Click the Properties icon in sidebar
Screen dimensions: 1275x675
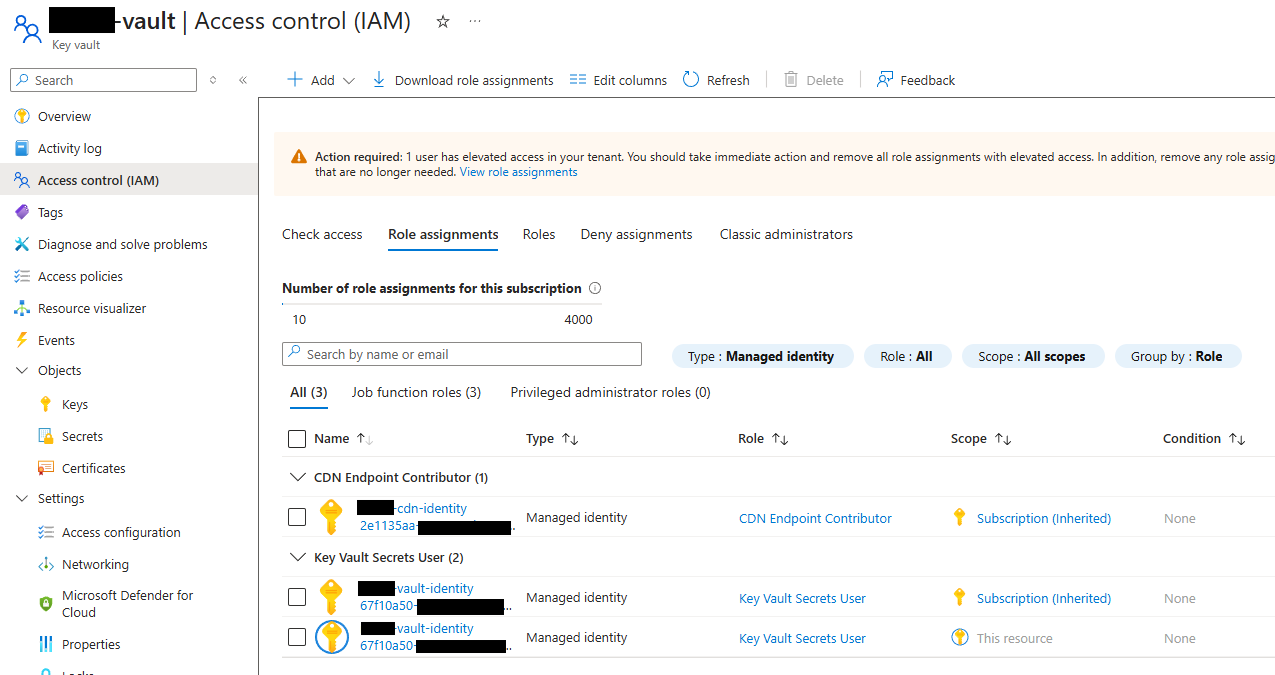tap(45, 644)
